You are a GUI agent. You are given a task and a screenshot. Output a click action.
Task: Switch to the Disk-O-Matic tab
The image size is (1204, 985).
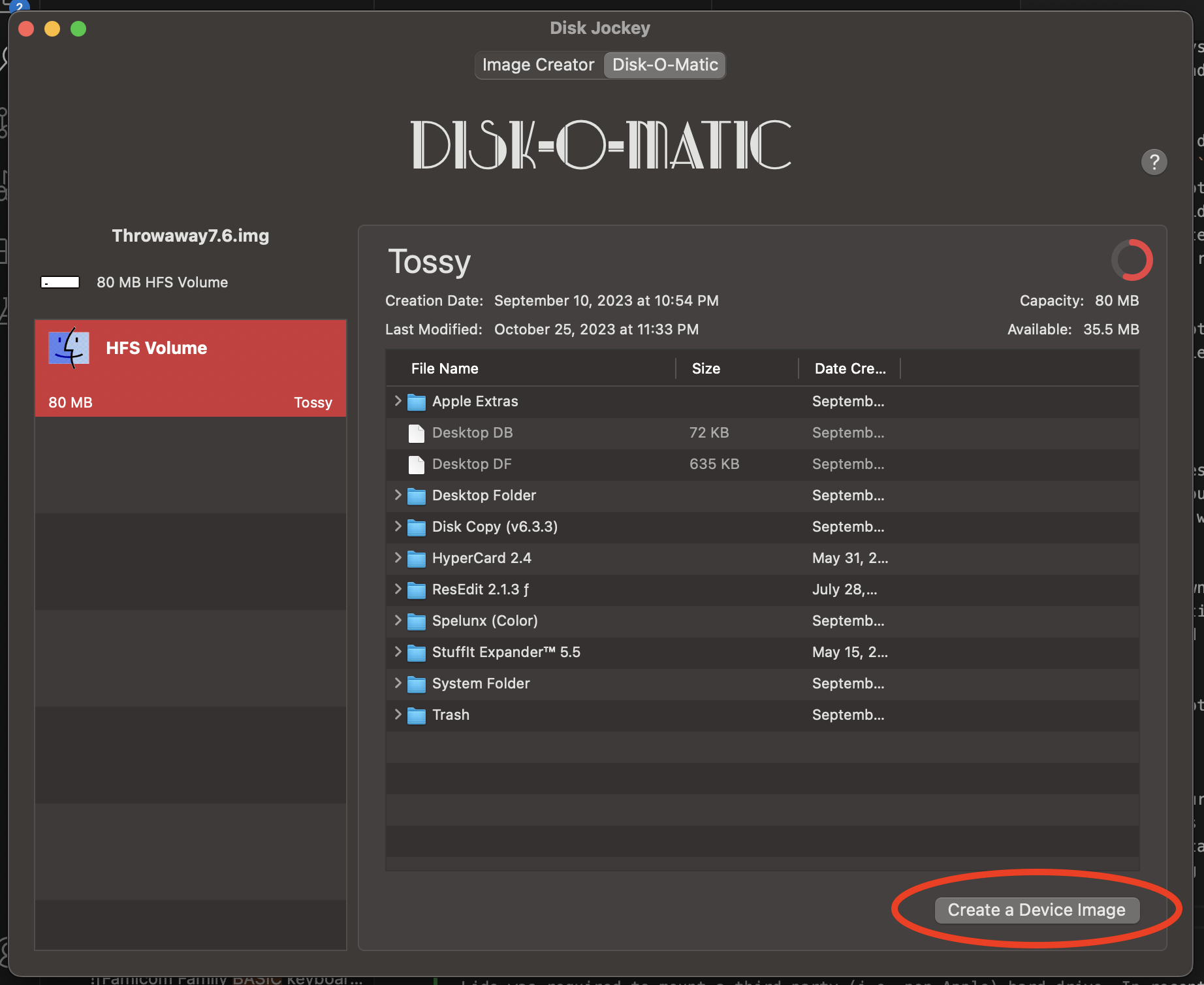(665, 65)
